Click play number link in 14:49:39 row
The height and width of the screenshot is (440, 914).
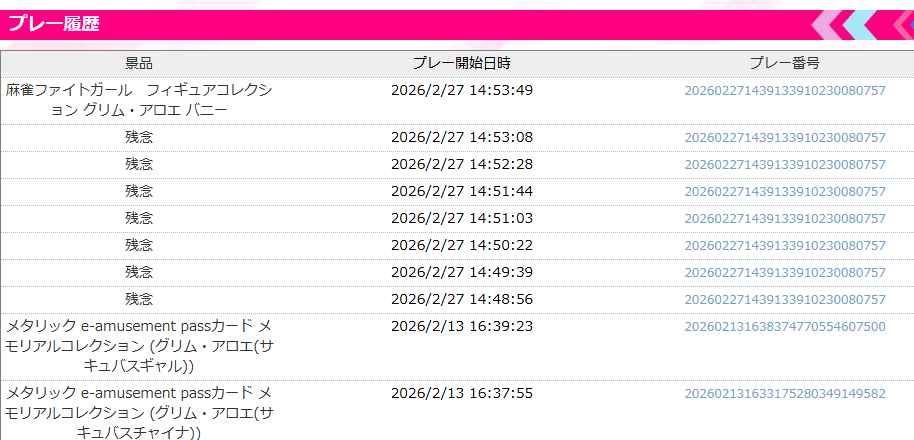tap(784, 272)
